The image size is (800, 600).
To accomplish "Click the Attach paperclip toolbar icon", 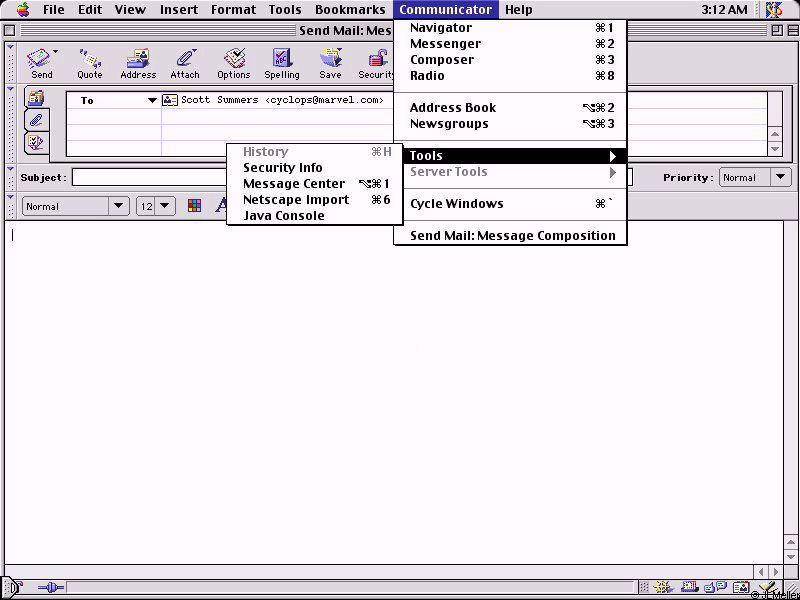I will click(x=185, y=59).
